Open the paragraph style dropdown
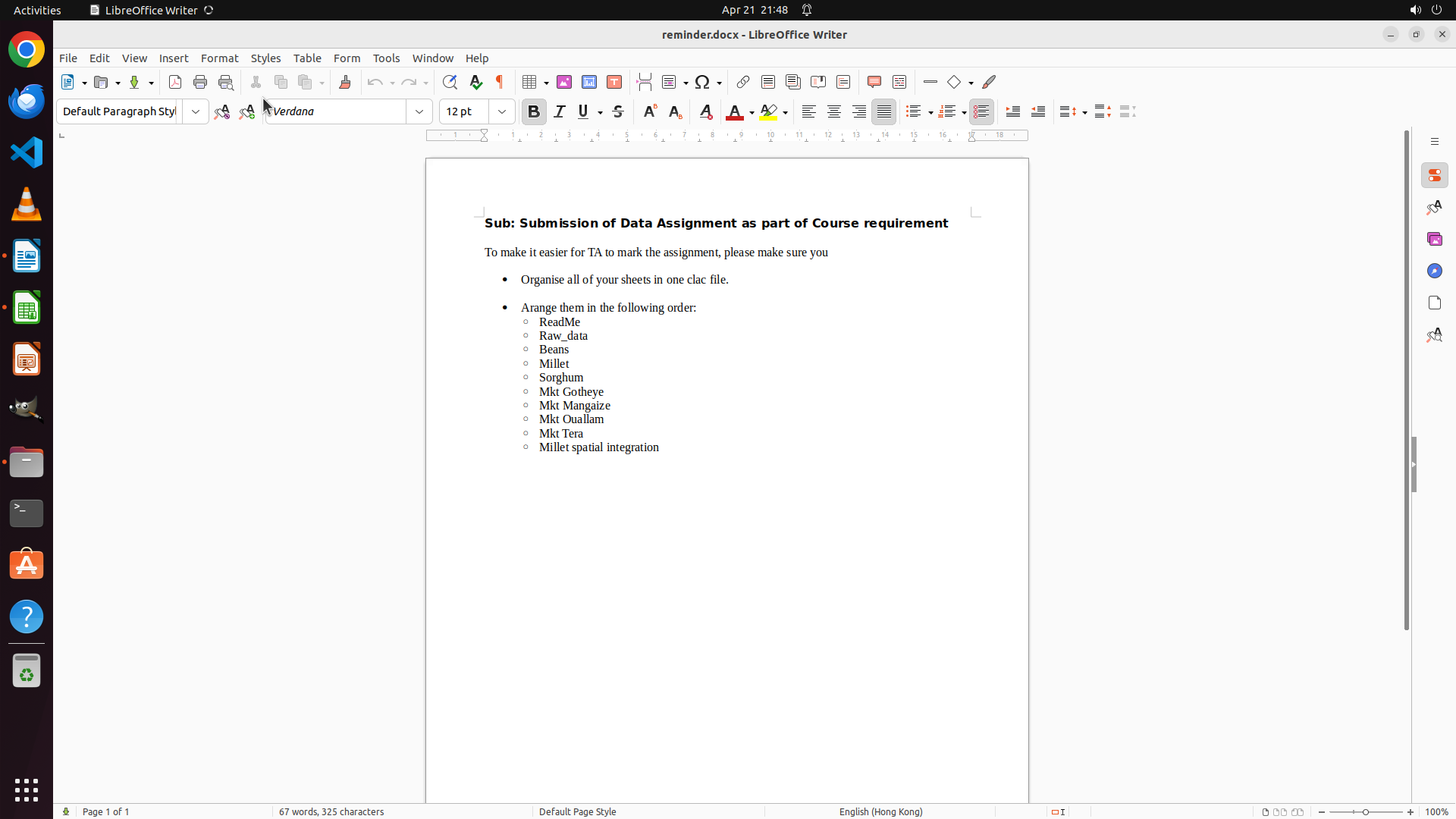1456x819 pixels. pos(196,111)
